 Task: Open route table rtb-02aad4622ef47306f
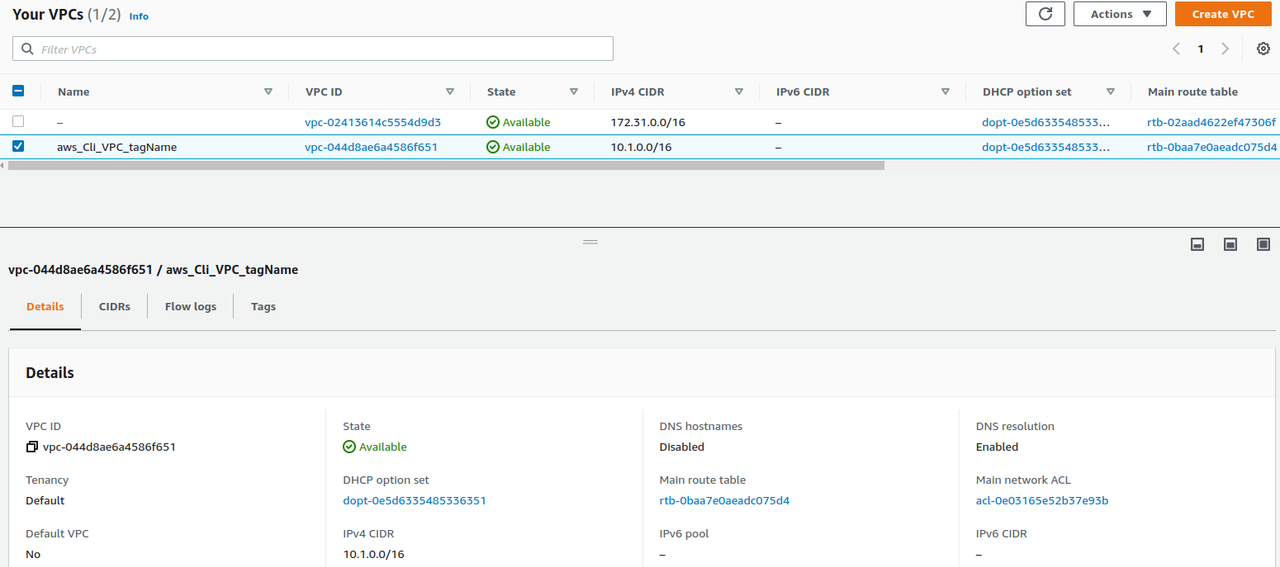(1212, 122)
